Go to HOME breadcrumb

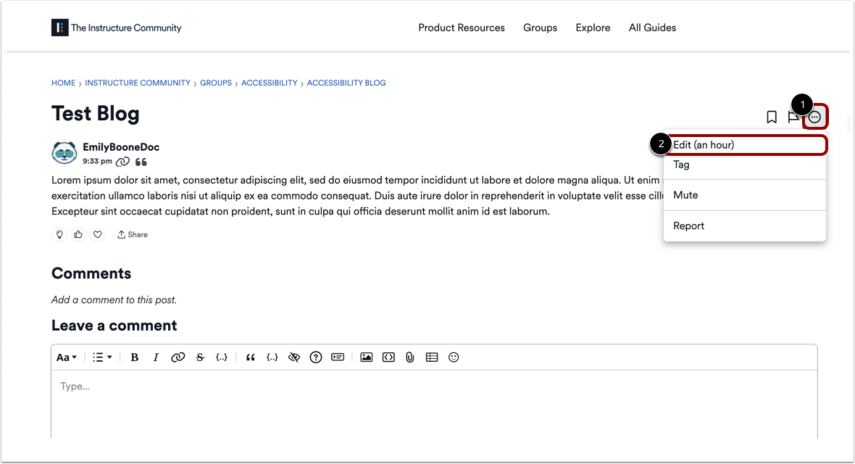(x=63, y=83)
